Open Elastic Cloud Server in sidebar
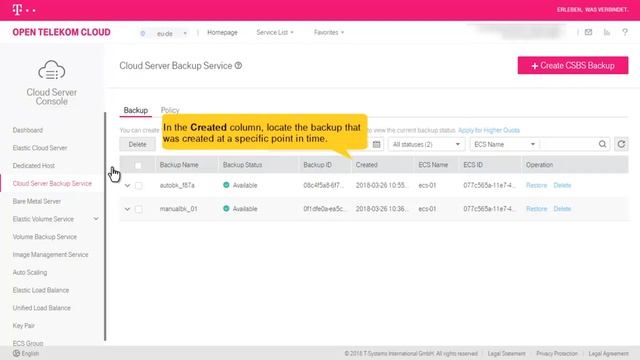This screenshot has height=360, width=640. 40,148
